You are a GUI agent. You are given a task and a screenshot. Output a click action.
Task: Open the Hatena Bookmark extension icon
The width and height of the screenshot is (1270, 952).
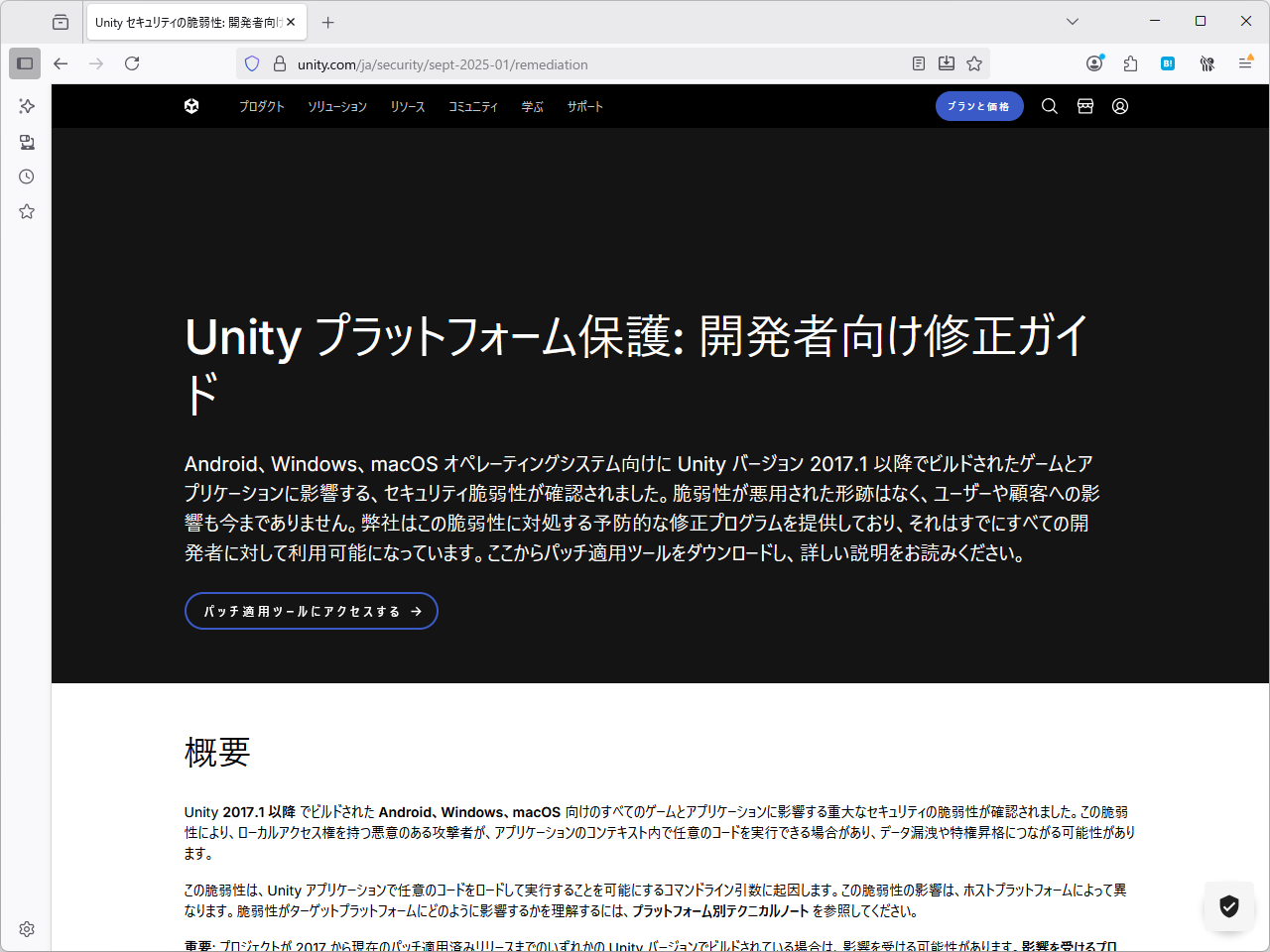1167,62
